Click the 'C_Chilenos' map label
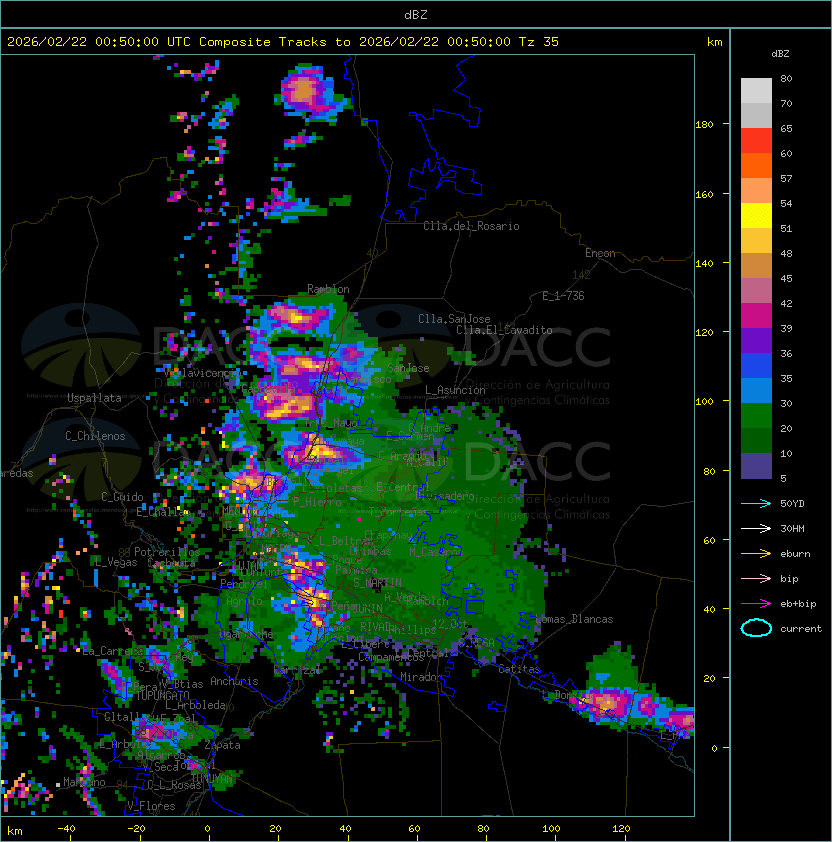 [95, 436]
